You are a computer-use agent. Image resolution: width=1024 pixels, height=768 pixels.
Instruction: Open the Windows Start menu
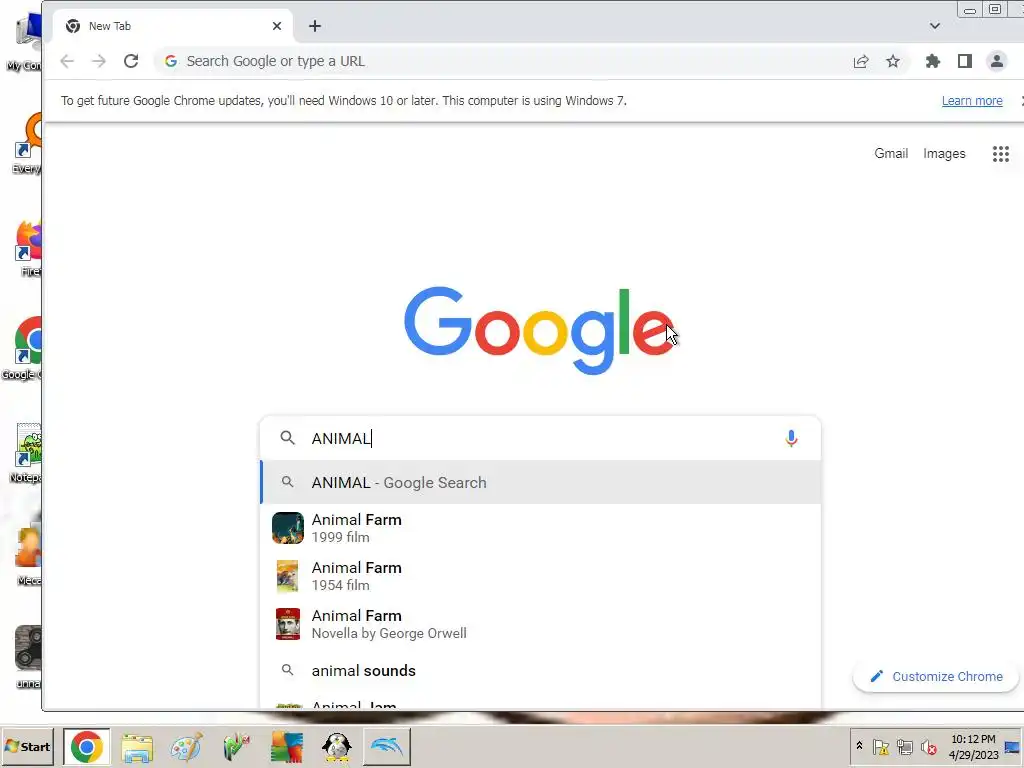[27, 746]
